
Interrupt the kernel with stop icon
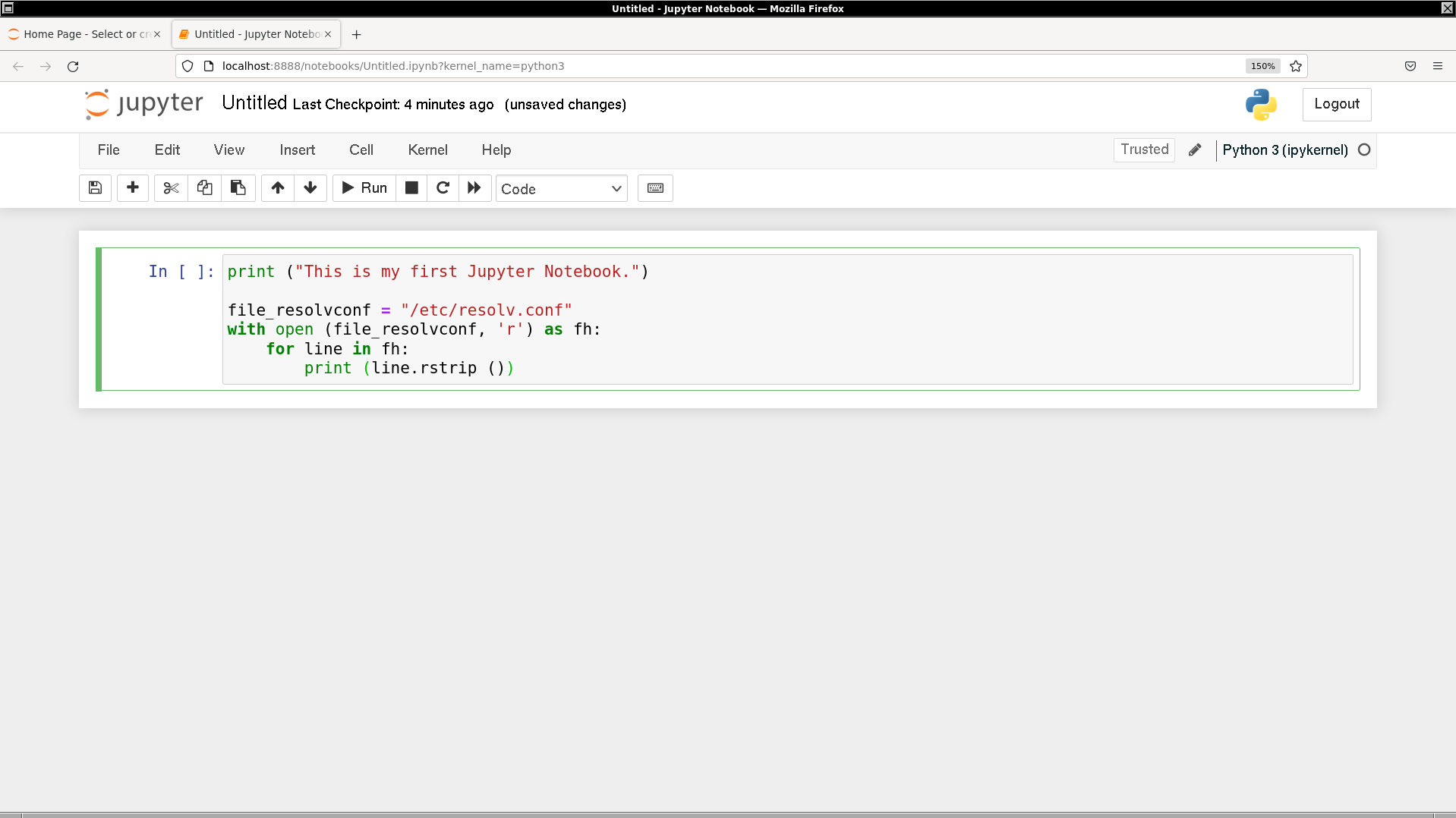[x=411, y=188]
